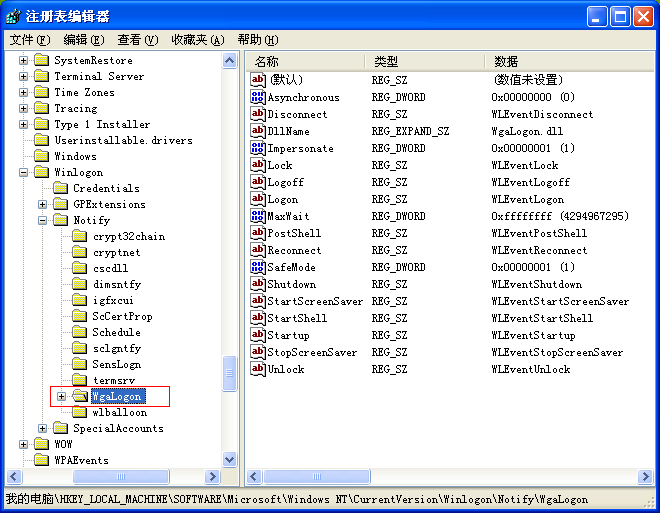Viewport: 660px width, 513px height.
Task: Click the ab icon next to Logoff
Action: coord(258,182)
